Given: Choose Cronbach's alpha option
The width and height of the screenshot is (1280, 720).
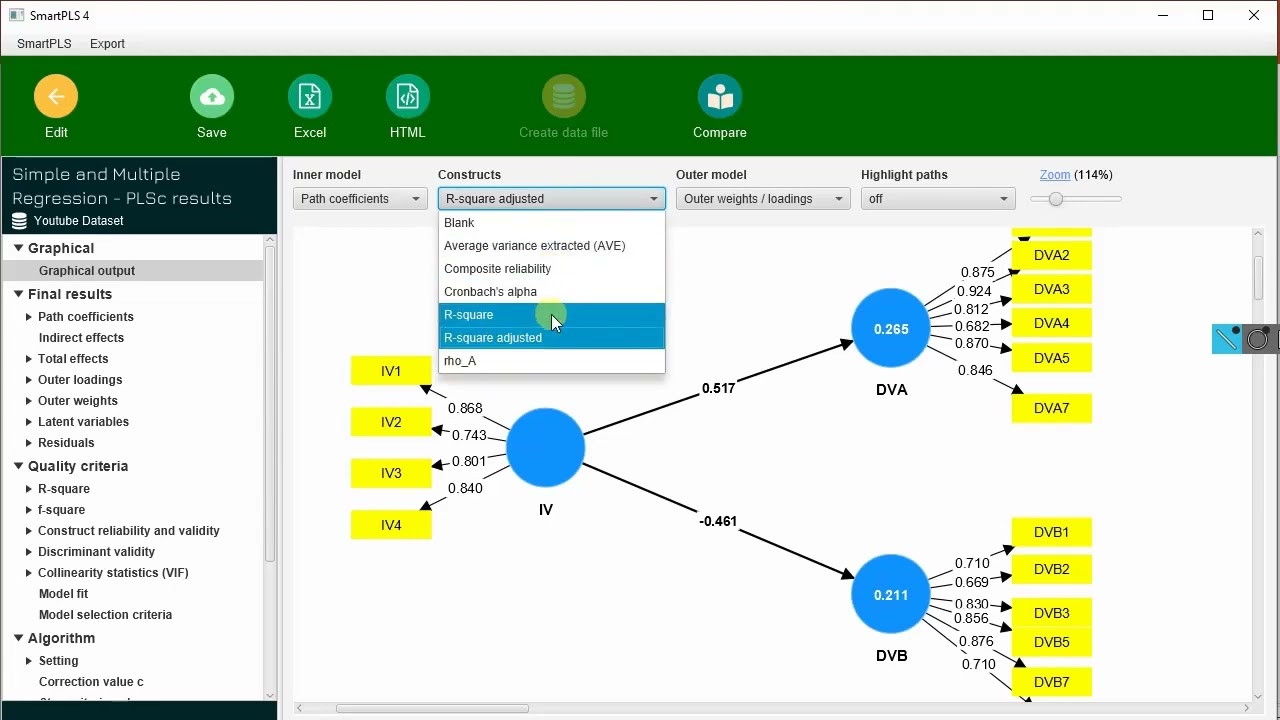Looking at the screenshot, I should (x=552, y=292).
